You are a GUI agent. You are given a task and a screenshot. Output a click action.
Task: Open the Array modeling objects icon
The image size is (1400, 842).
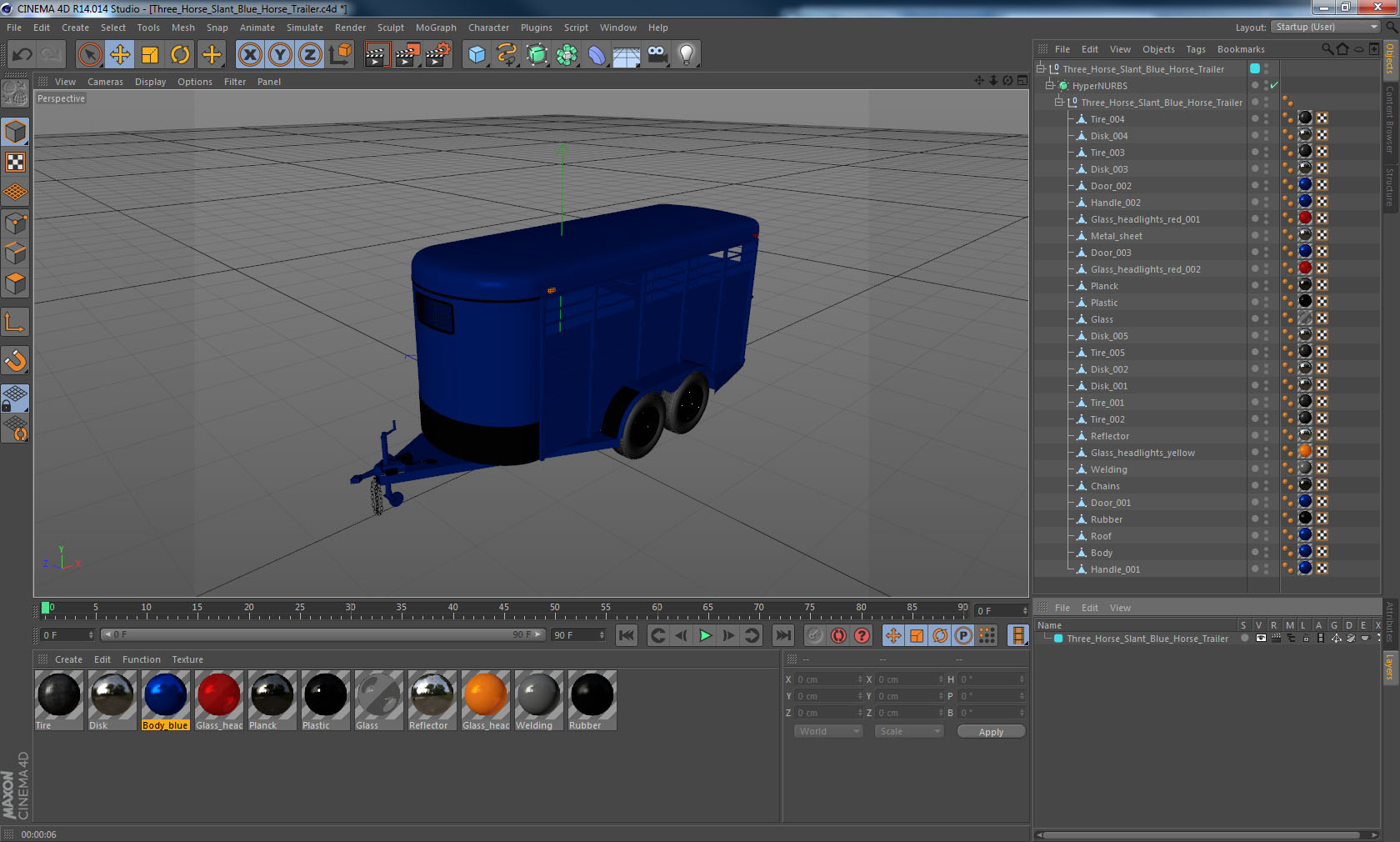[567, 55]
